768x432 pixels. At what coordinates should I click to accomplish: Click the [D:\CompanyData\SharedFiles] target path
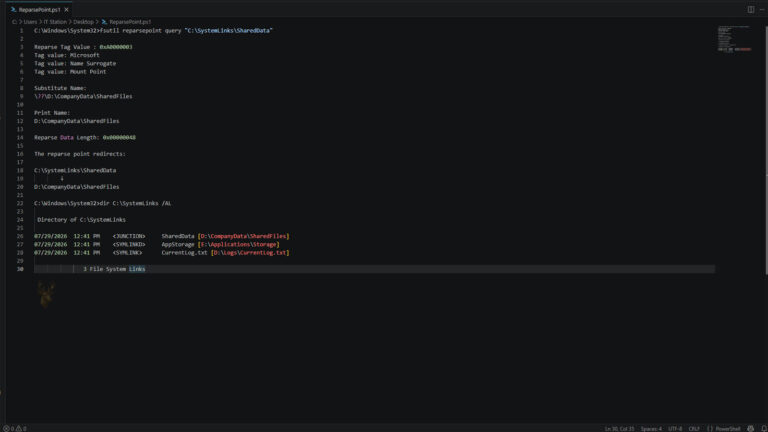(x=243, y=236)
